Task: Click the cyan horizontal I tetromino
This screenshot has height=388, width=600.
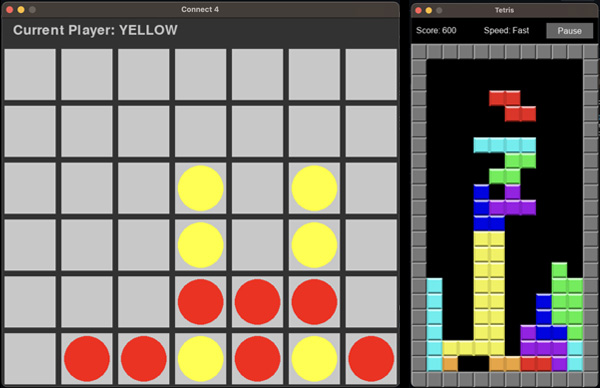Action: tap(505, 145)
